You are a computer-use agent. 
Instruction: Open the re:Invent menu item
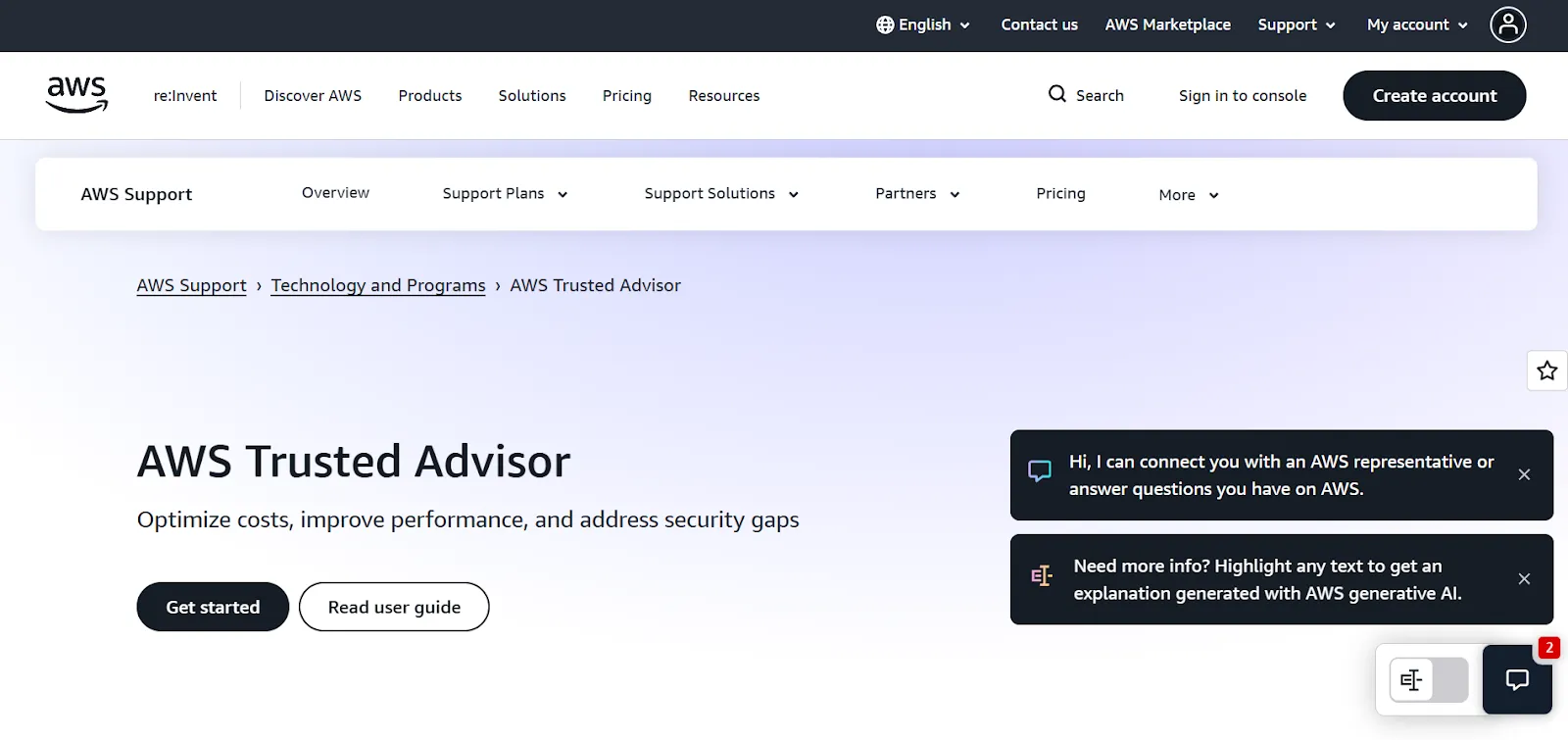(185, 95)
